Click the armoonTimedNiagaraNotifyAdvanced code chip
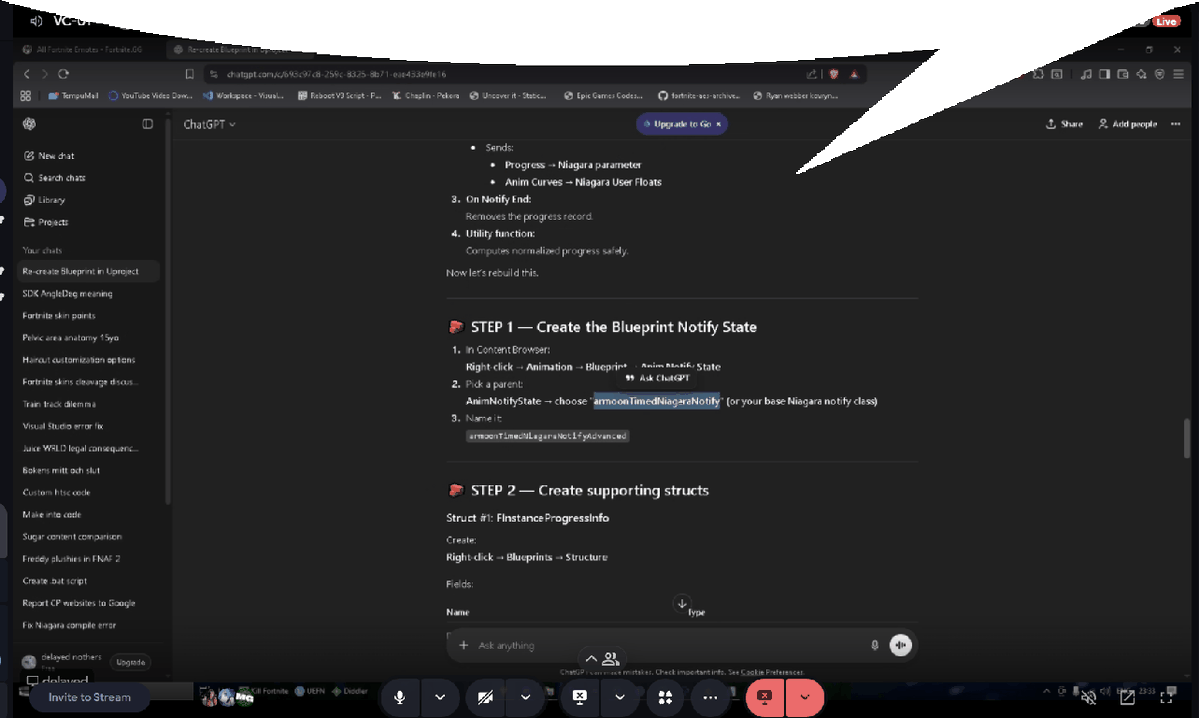Screen dimensions: 1199x718 [x=548, y=436]
